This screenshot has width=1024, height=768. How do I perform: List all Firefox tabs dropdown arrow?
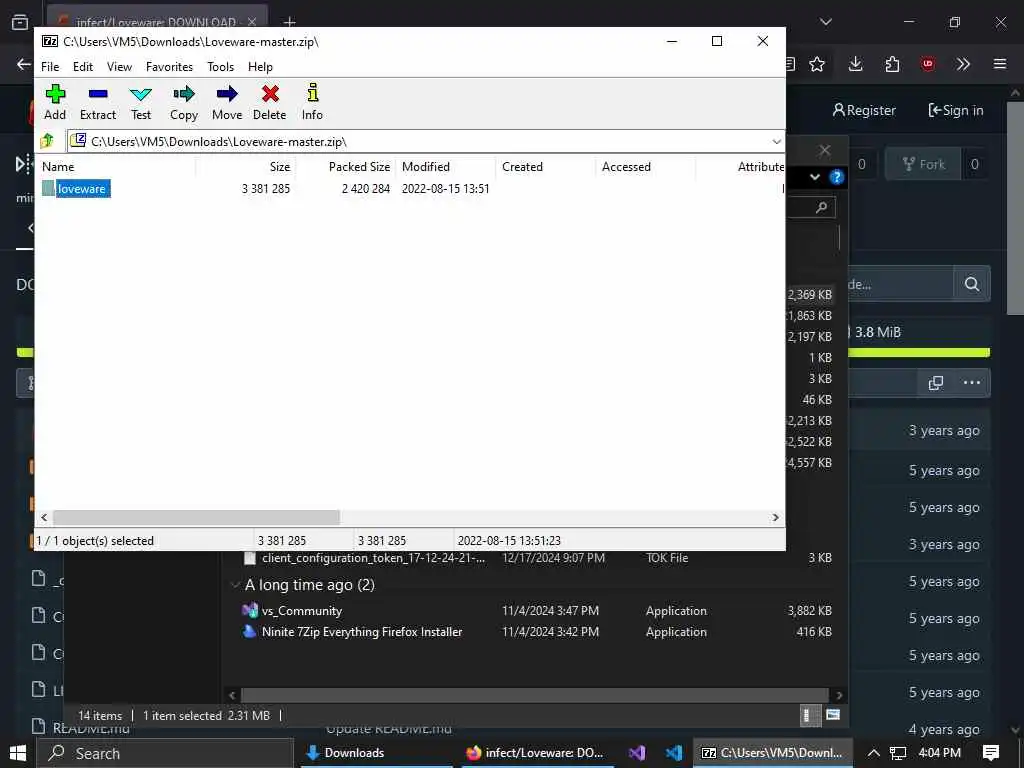pos(825,22)
